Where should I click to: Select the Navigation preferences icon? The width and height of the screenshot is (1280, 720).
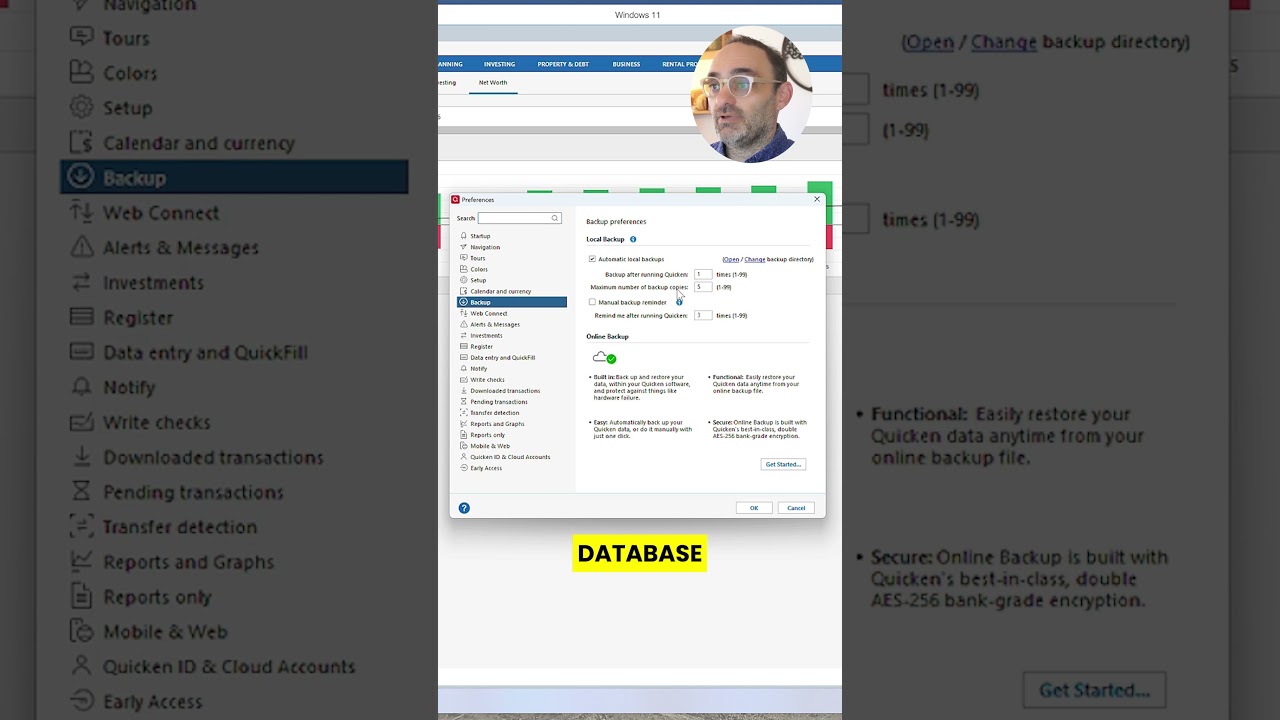(x=463, y=247)
